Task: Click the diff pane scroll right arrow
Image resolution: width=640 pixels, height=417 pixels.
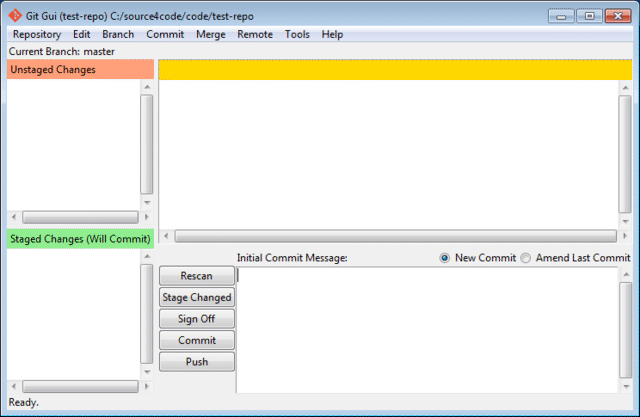Action: (x=625, y=236)
